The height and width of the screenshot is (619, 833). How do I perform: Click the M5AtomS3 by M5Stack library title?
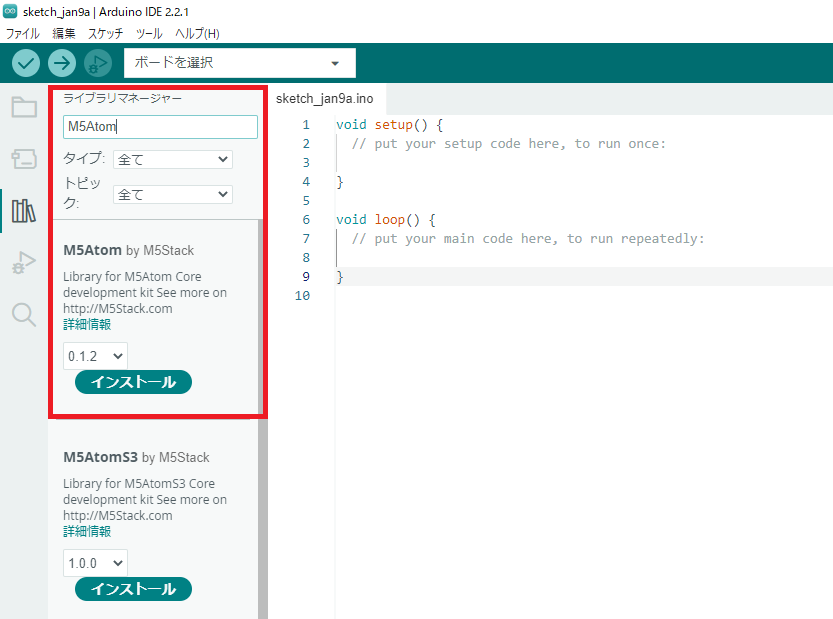click(136, 457)
